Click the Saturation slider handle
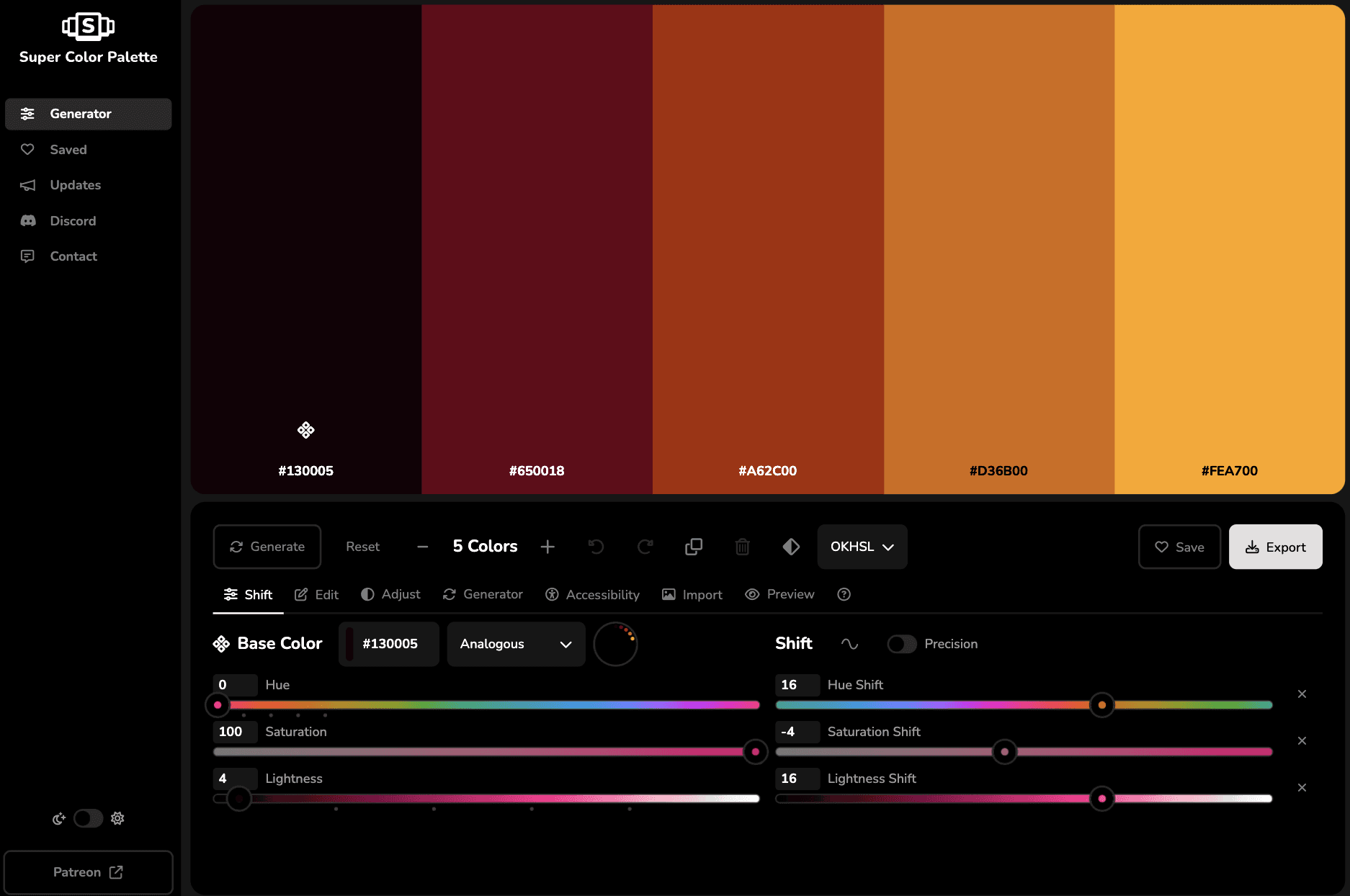1350x896 pixels. pyautogui.click(x=755, y=752)
